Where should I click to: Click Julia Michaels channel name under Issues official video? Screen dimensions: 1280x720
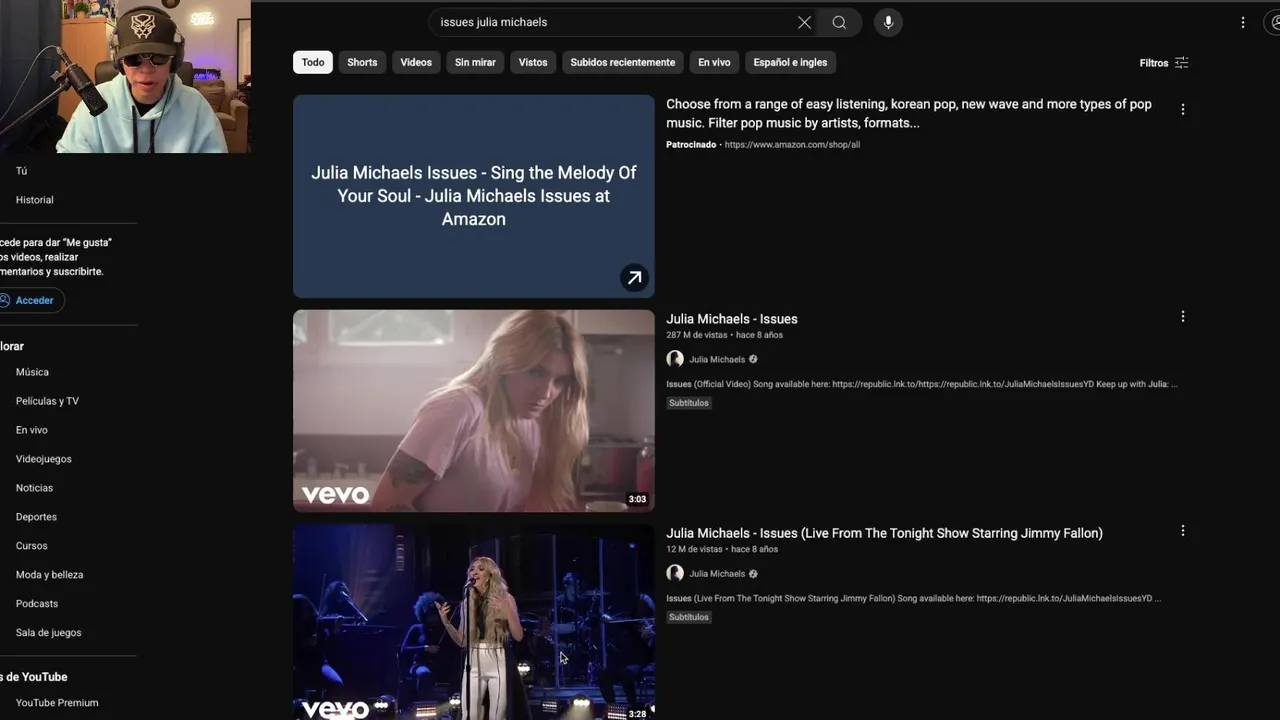point(717,359)
